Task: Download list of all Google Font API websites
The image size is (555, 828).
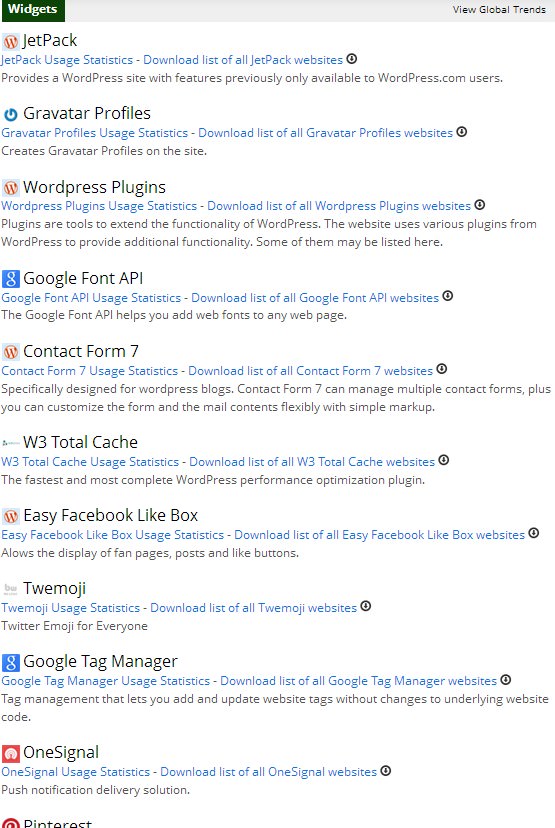Action: click(x=315, y=297)
